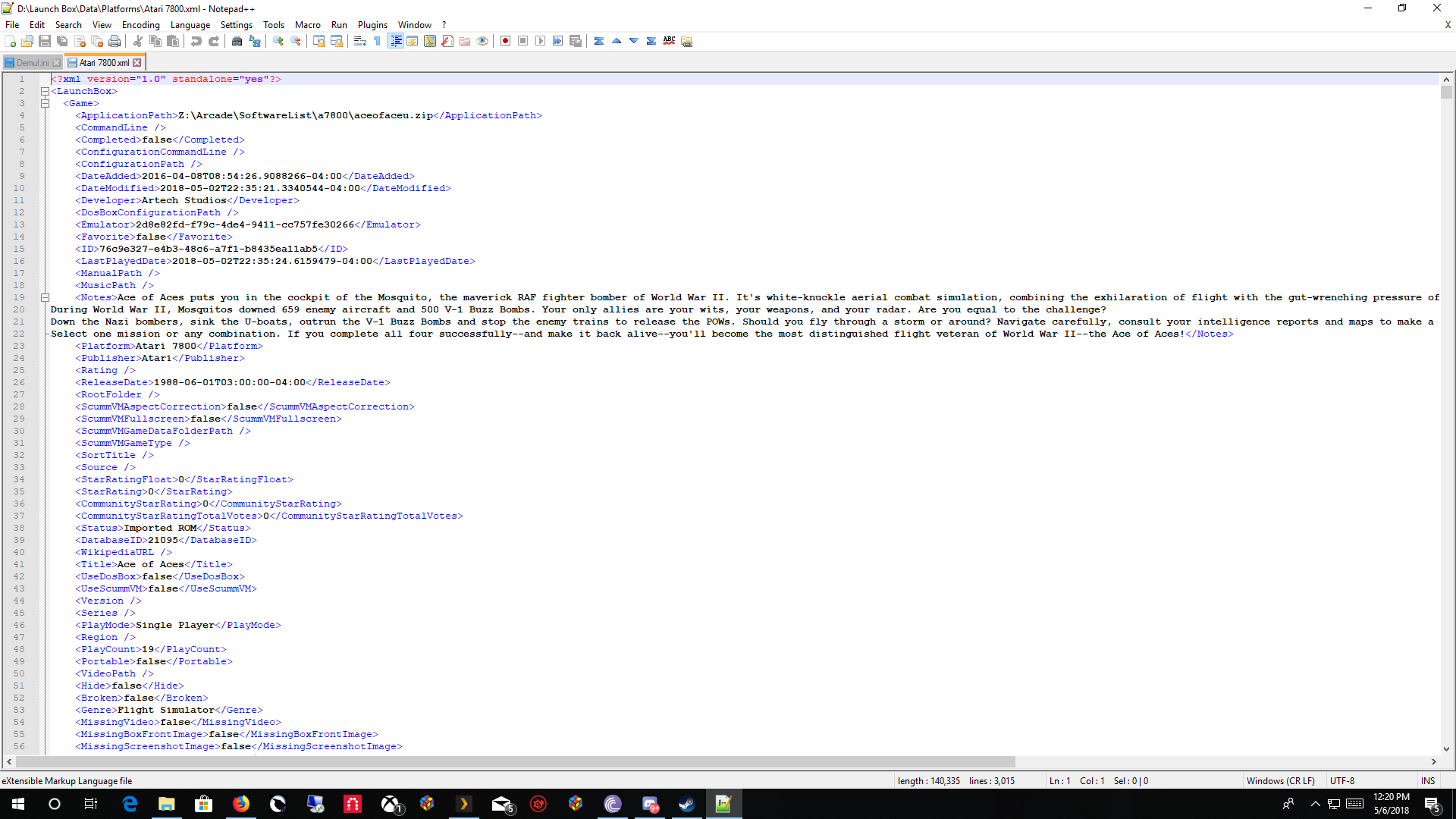Collapse the Game node fold marker
1456x819 pixels.
pos(45,103)
